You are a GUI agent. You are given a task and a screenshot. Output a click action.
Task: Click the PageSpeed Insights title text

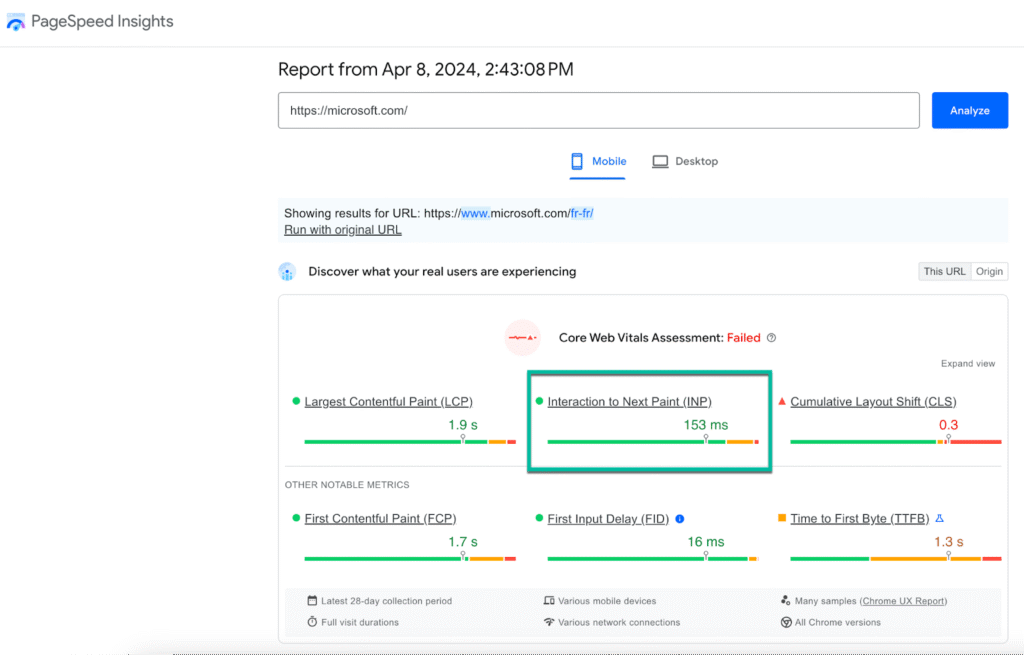tap(103, 22)
